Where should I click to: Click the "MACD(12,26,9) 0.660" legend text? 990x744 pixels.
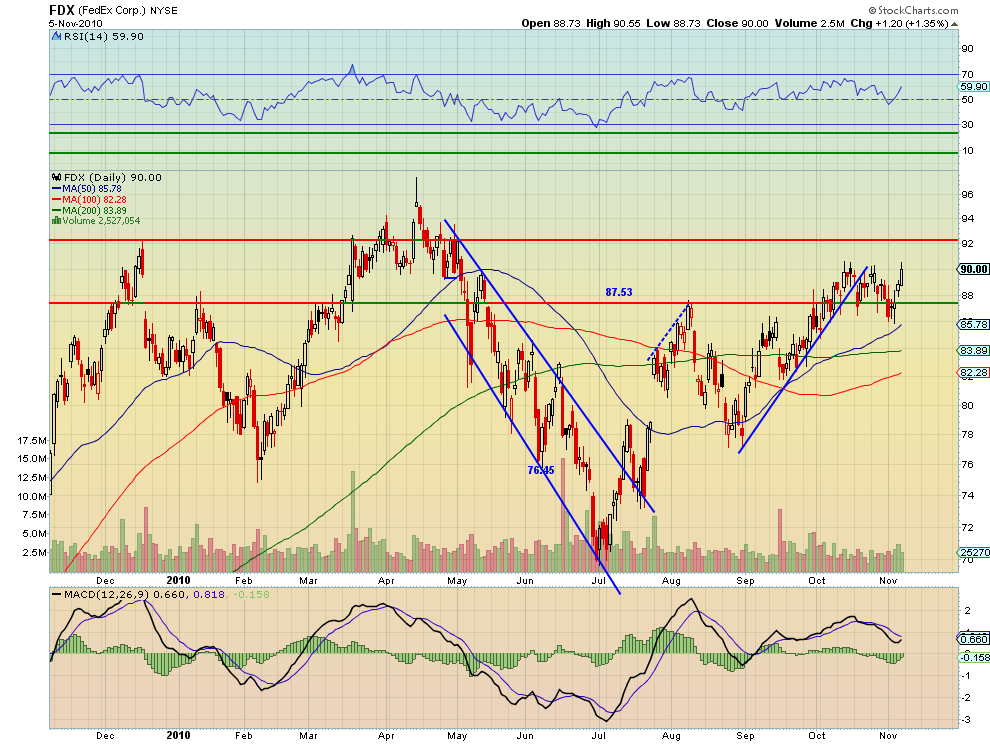125,594
